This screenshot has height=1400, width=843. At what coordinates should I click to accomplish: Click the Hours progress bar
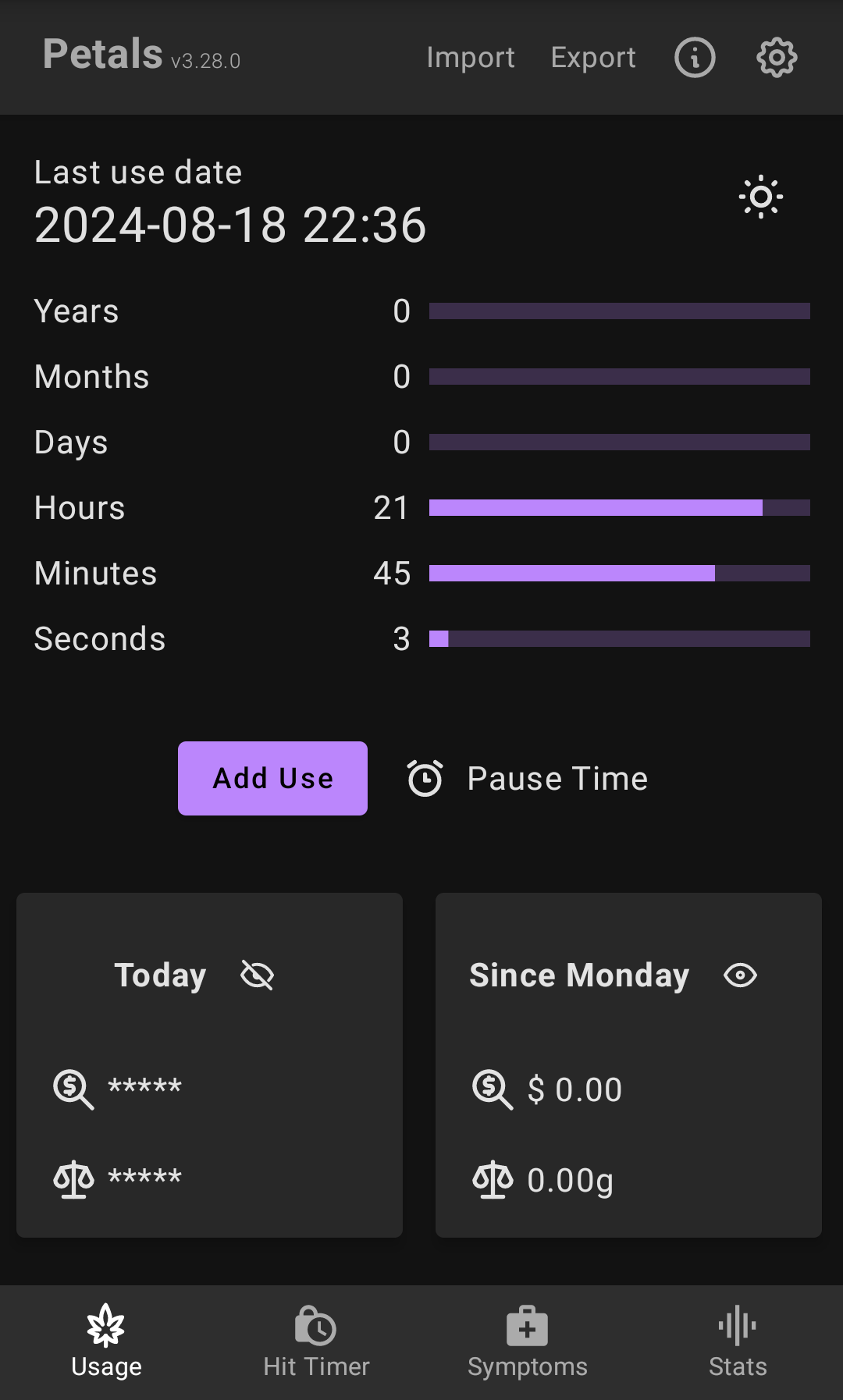point(619,508)
